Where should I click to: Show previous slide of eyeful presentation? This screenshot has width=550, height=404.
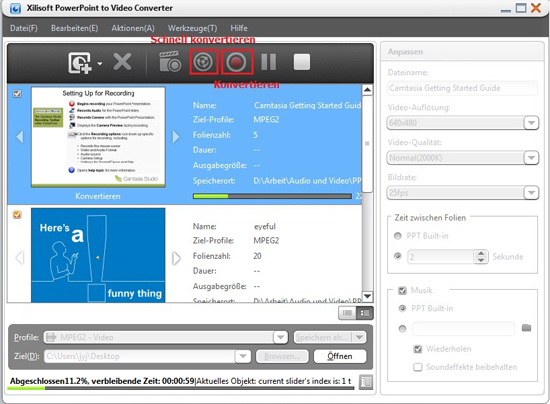[20, 258]
